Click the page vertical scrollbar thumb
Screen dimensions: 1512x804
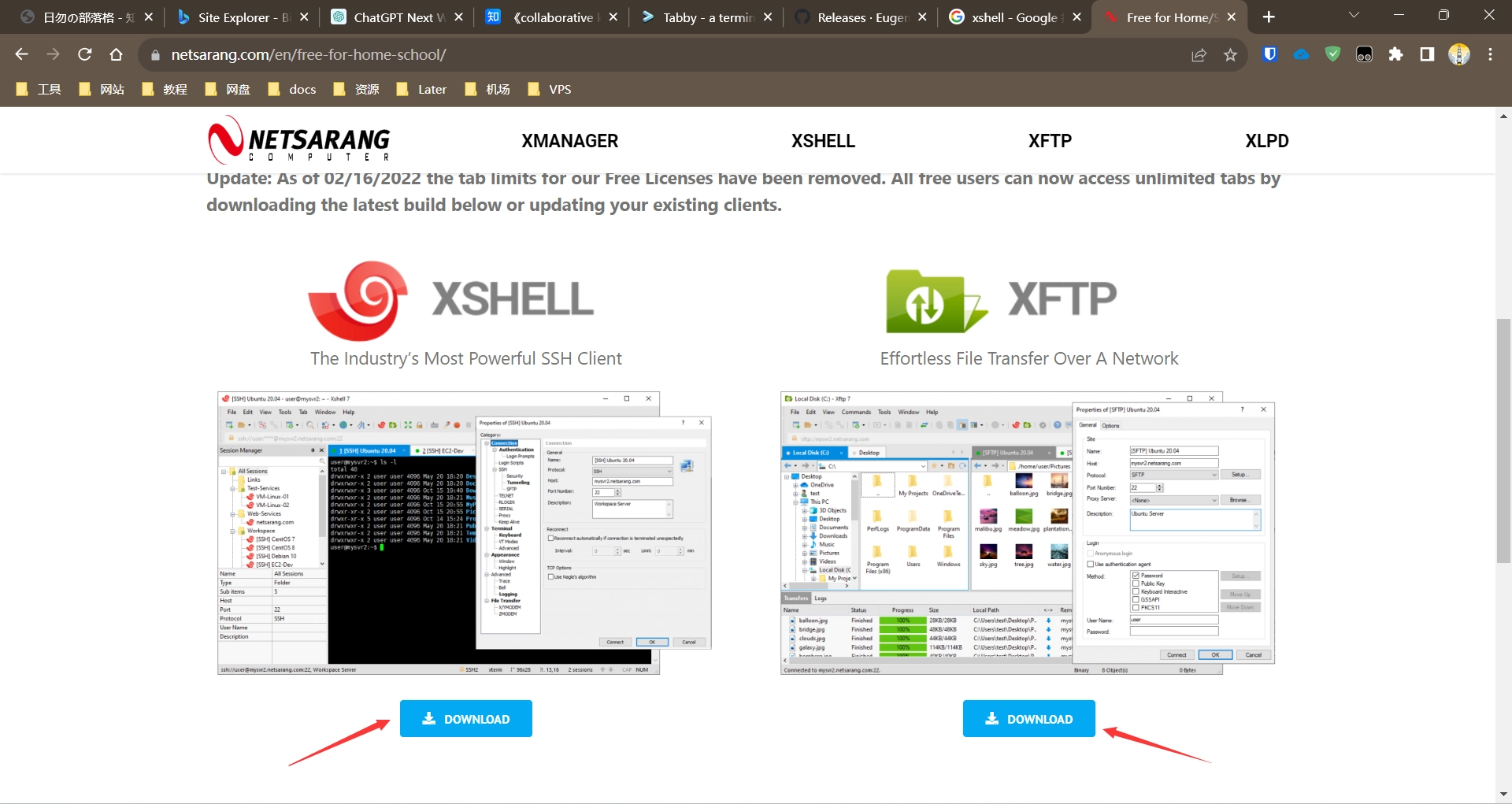1503,441
